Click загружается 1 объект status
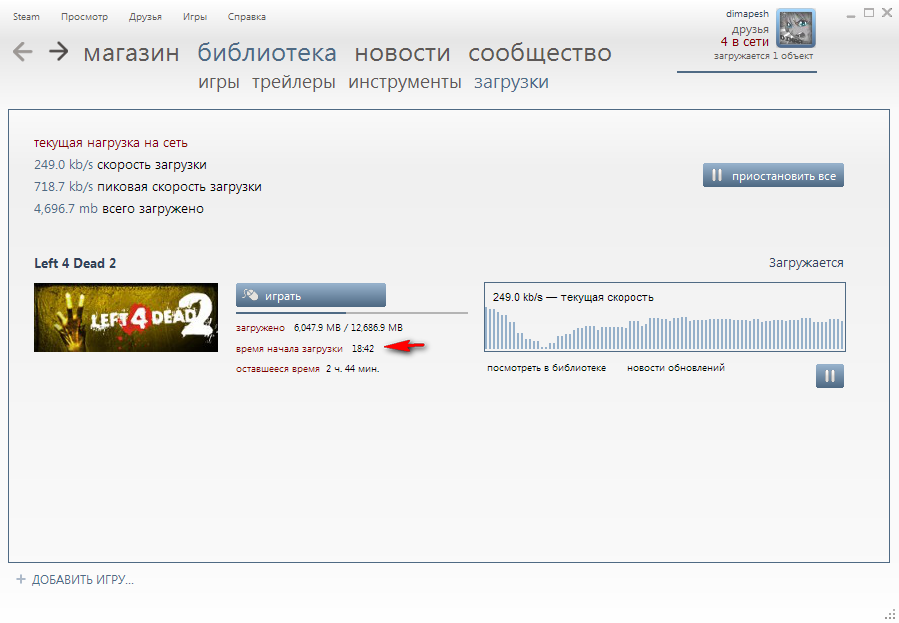The image size is (899, 623). click(x=763, y=56)
